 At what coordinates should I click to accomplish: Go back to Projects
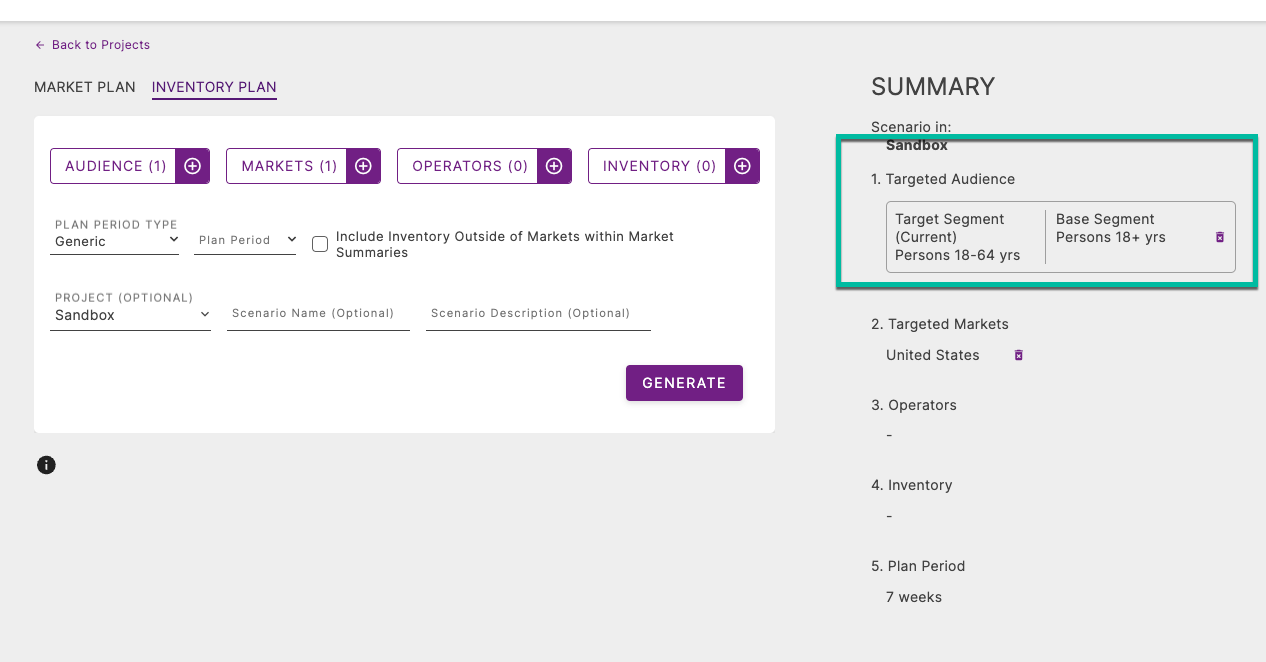[92, 45]
